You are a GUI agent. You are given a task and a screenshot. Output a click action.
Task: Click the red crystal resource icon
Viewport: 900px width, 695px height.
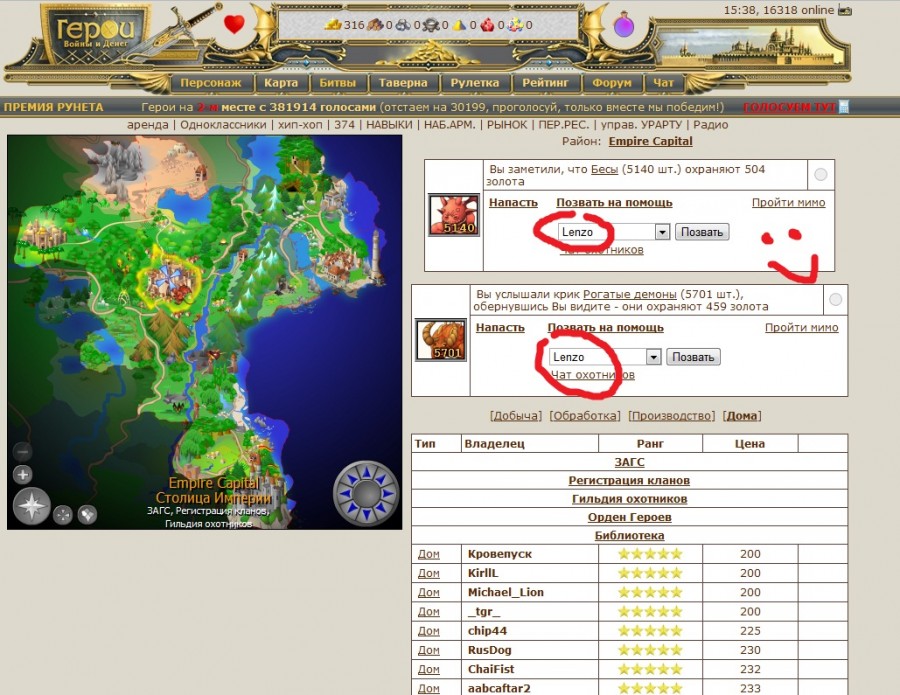[x=487, y=25]
